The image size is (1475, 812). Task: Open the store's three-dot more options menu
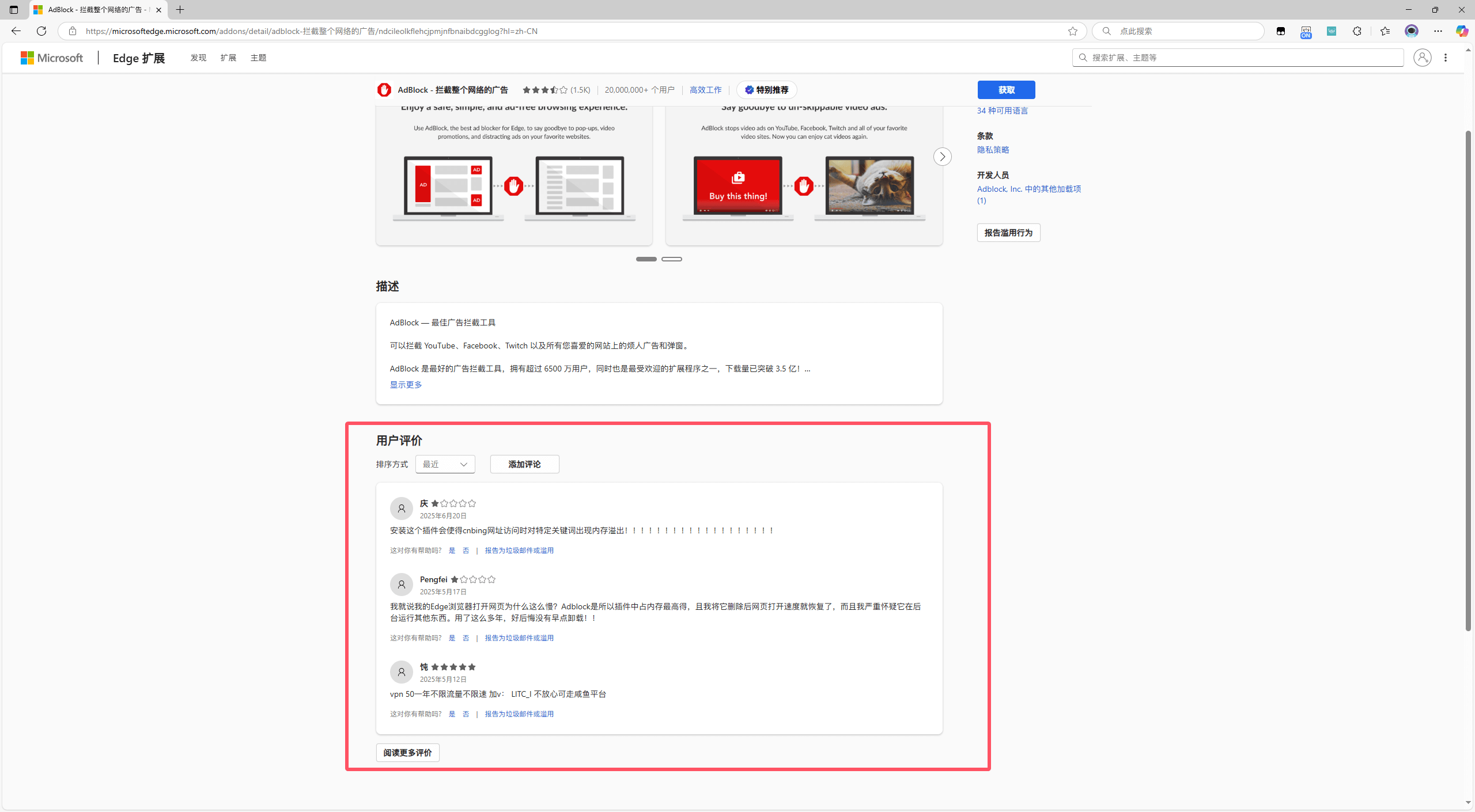1446,58
